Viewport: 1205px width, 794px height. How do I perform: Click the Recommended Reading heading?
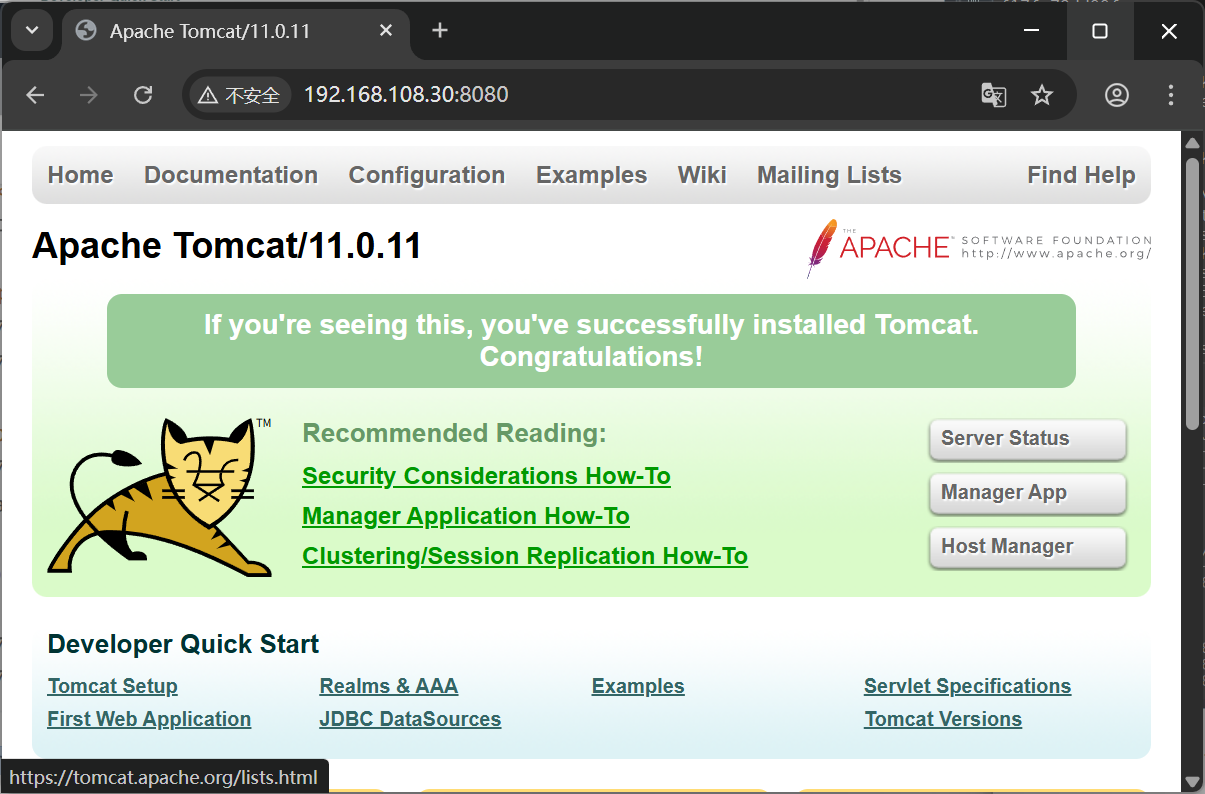[454, 434]
